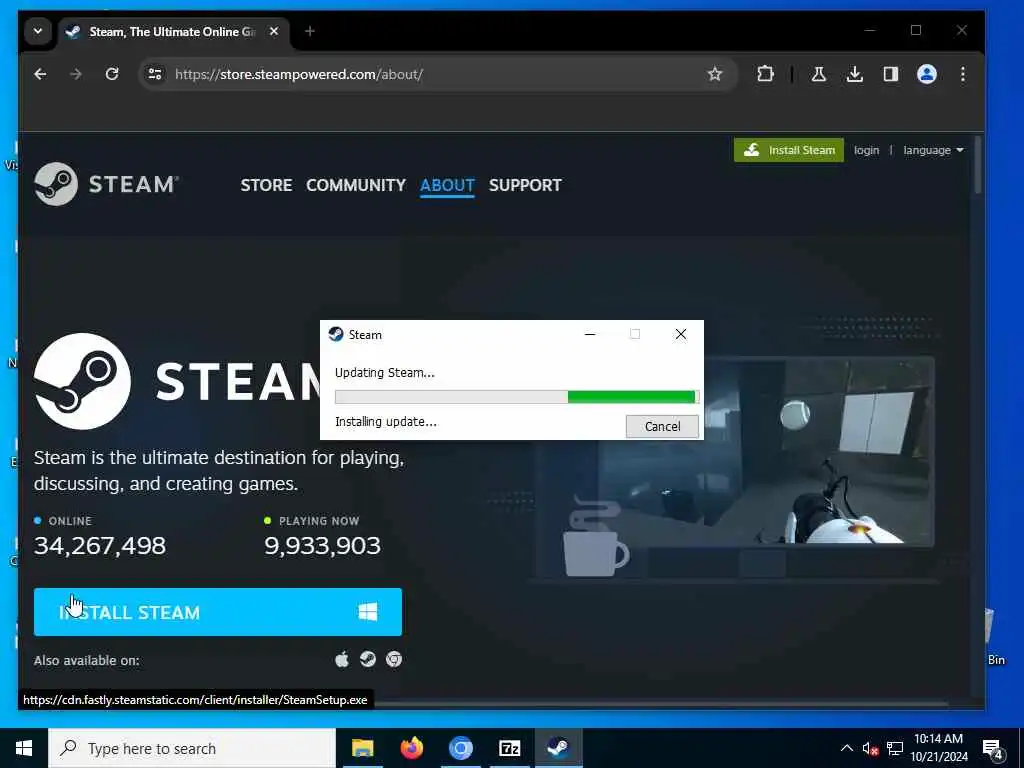
Task: Open Chrome Labs flask icon
Action: [818, 74]
